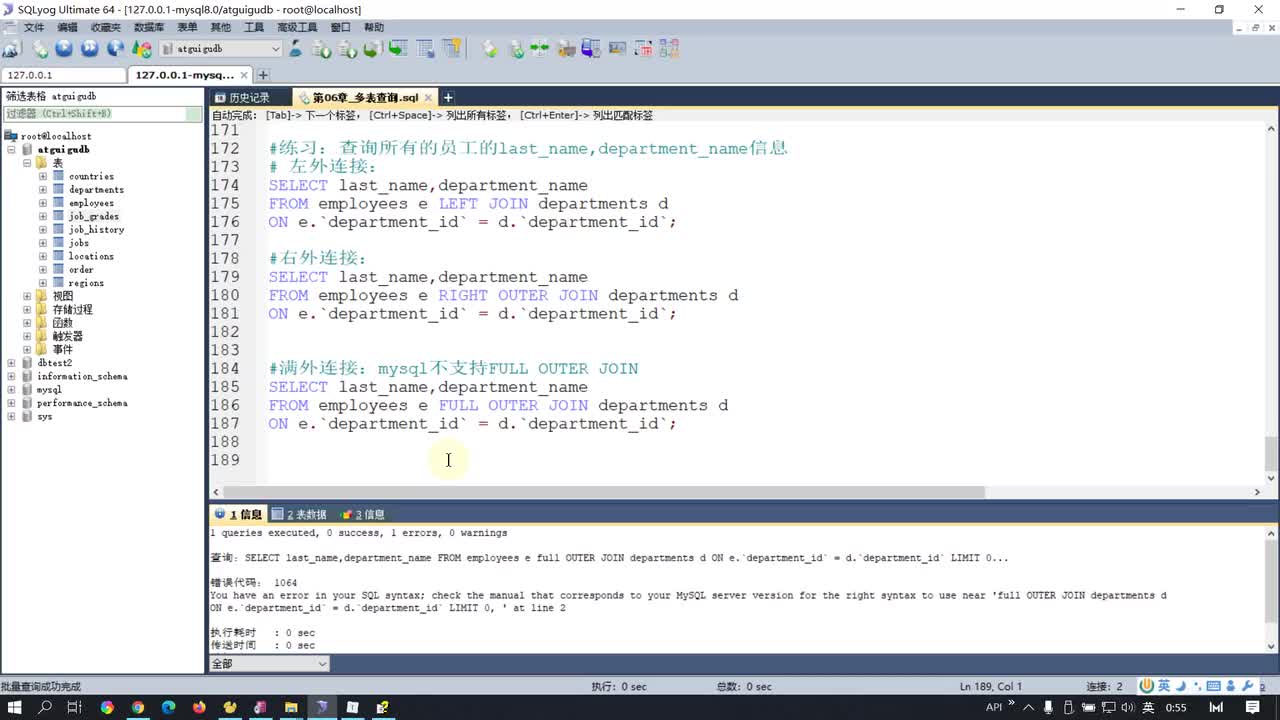Viewport: 1280px width, 720px height.
Task: Click the editor vertical scrollbar thumb
Action: pyautogui.click(x=1271, y=453)
